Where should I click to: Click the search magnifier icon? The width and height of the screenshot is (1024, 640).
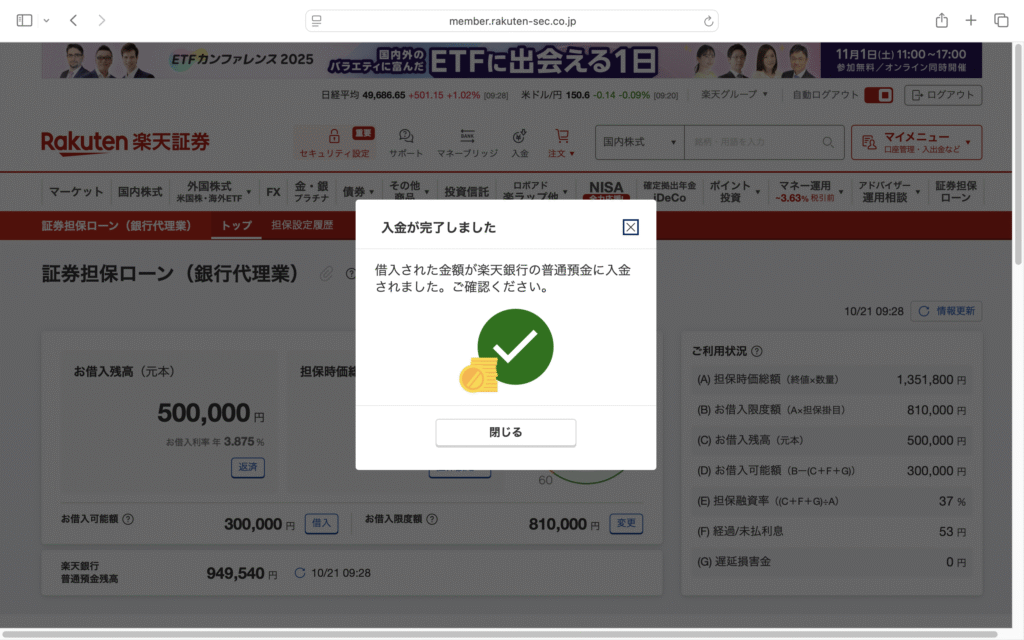tap(828, 142)
